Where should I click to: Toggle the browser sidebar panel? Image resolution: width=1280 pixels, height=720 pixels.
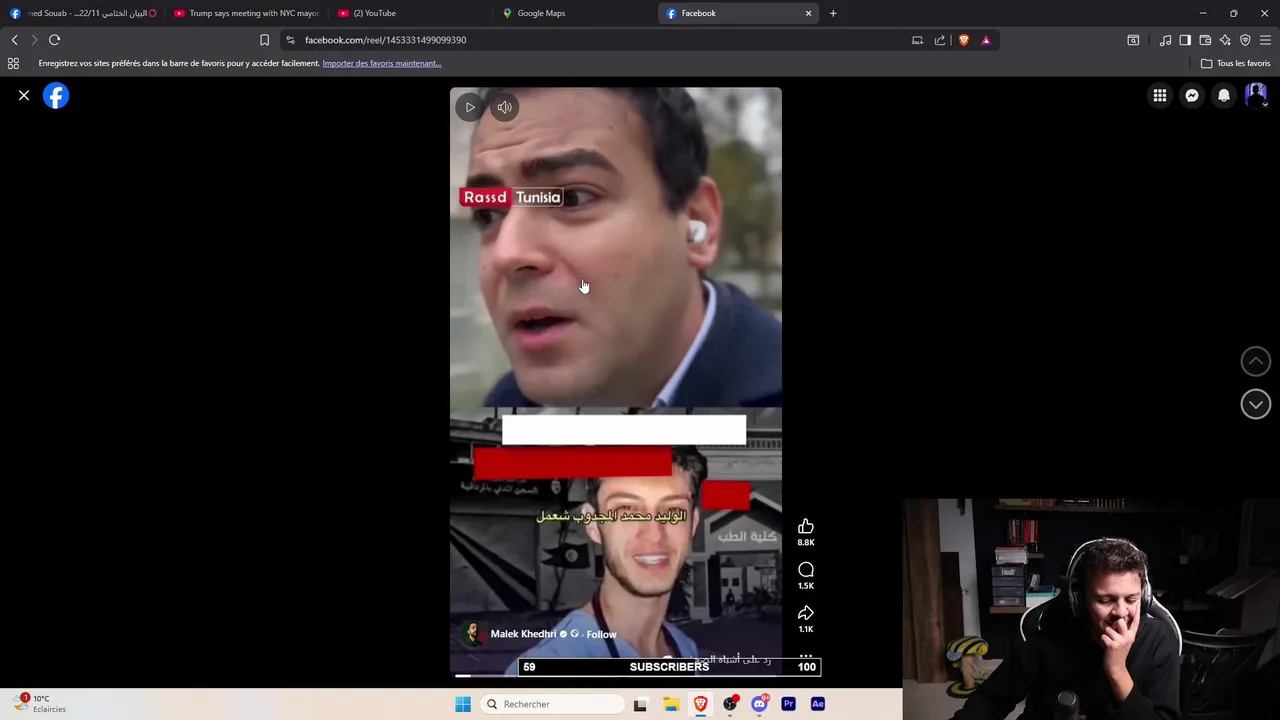pos(1185,40)
